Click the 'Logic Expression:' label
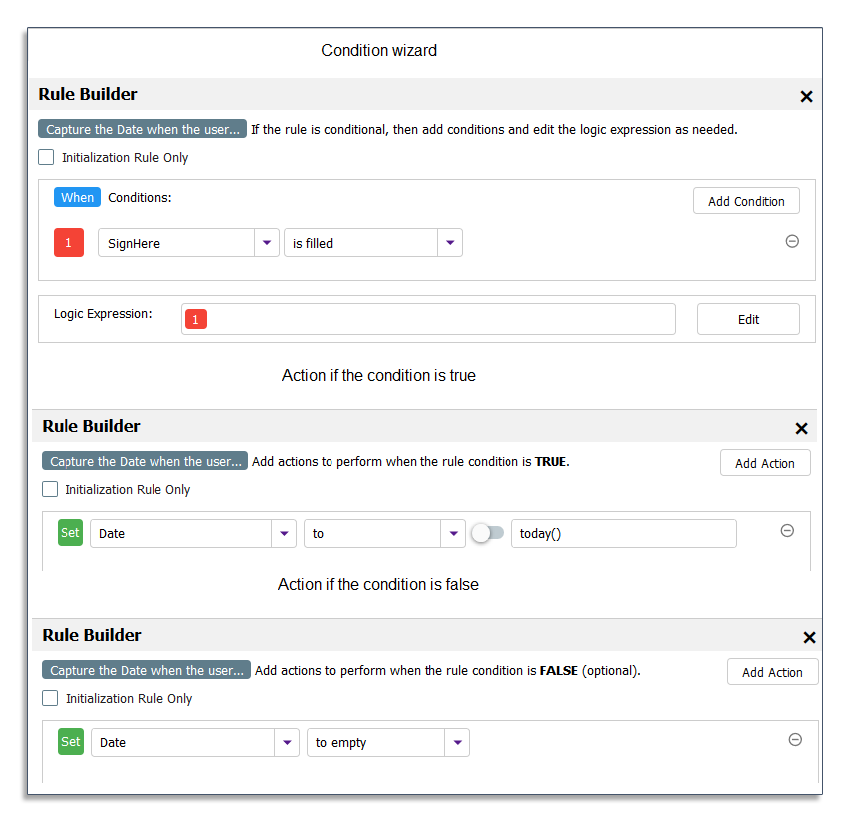 pyautogui.click(x=103, y=314)
